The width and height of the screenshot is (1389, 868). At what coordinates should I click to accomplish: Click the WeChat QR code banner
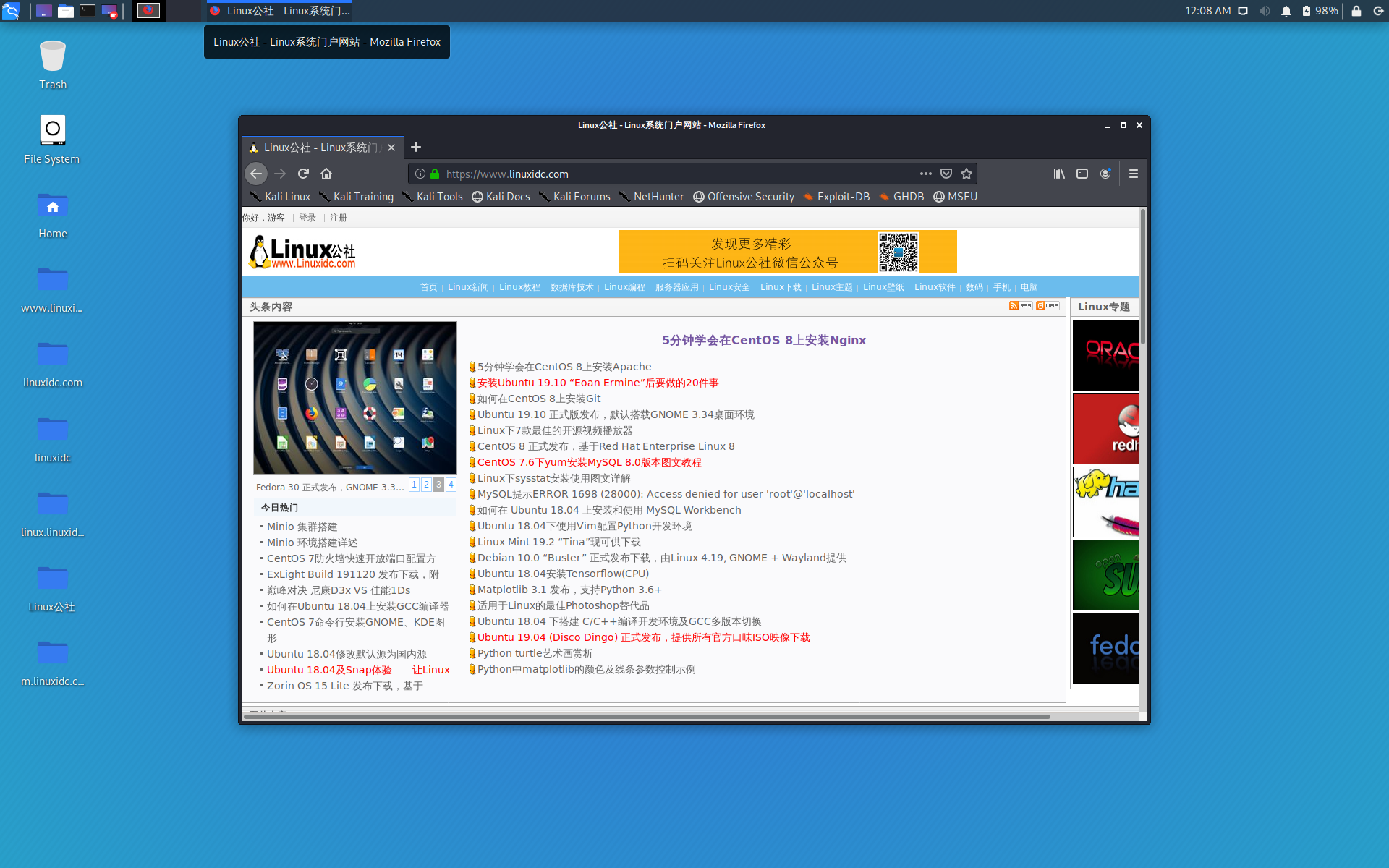pos(787,252)
